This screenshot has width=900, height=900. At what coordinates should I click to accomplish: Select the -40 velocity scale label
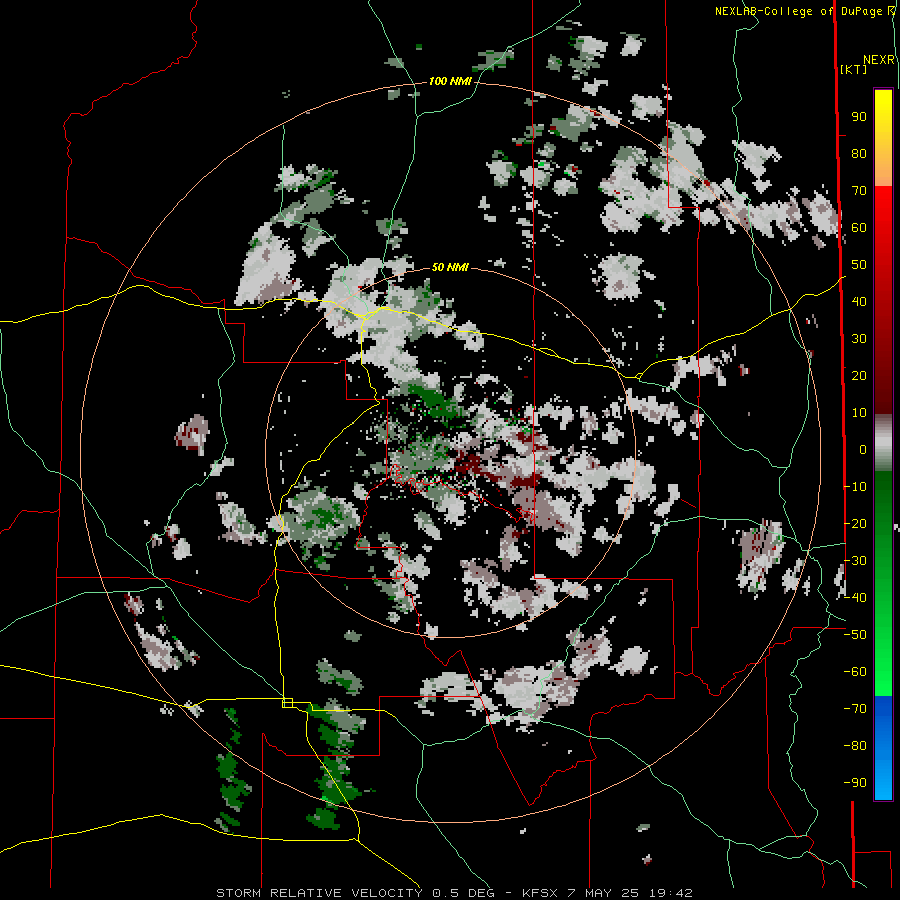[x=855, y=598]
